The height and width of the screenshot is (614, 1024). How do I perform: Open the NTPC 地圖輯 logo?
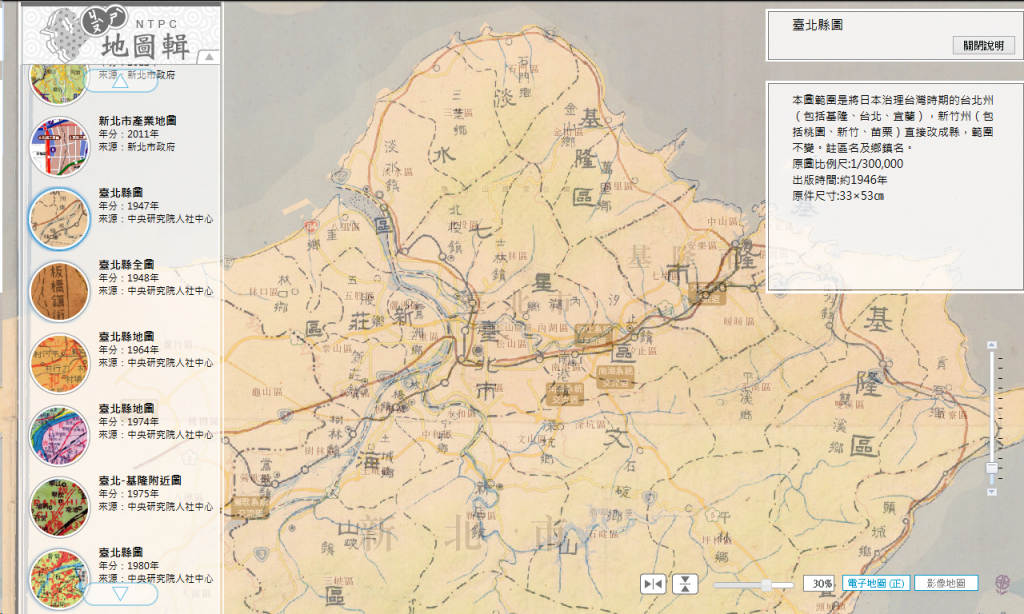pyautogui.click(x=118, y=35)
